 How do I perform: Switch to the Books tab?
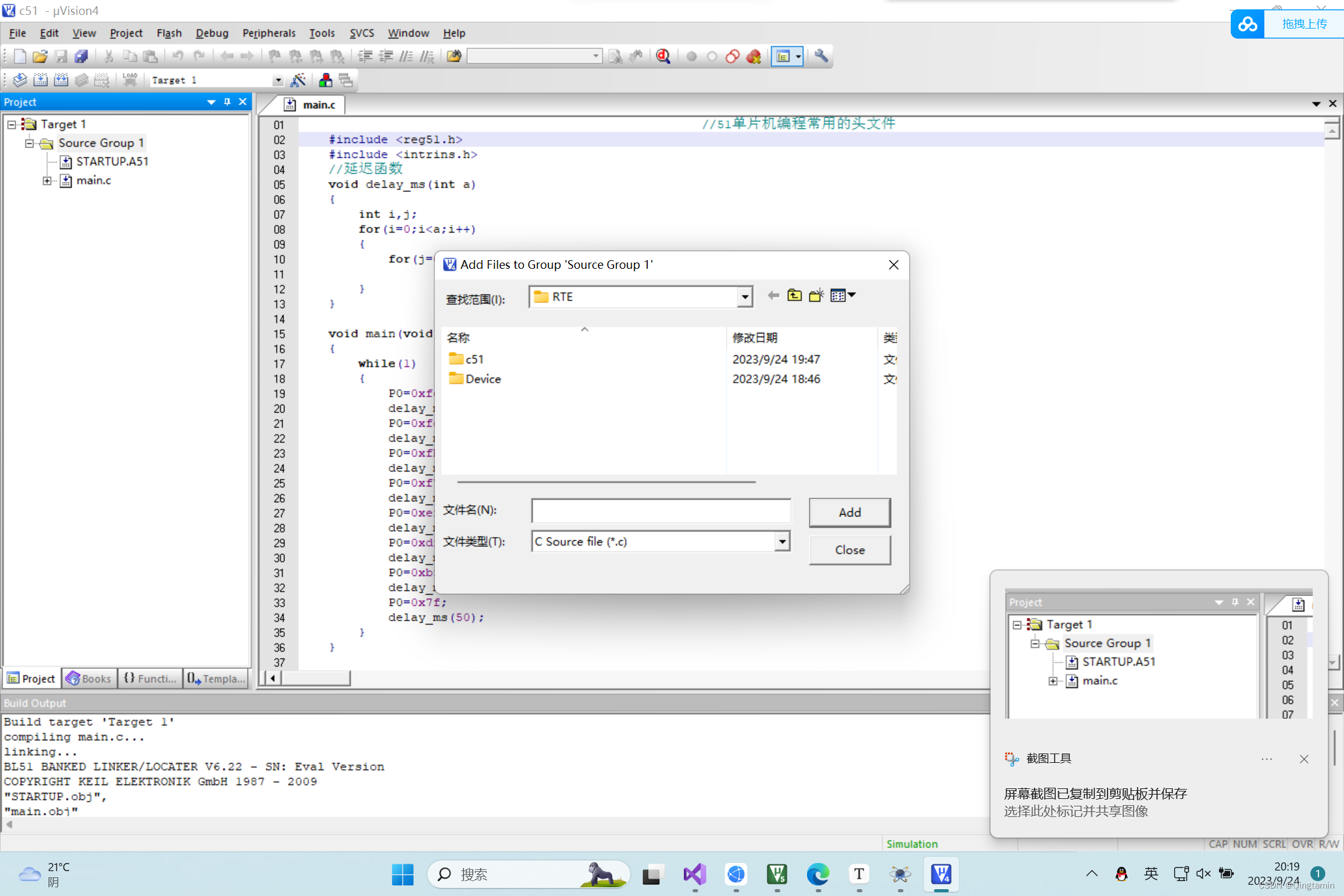pyautogui.click(x=90, y=678)
